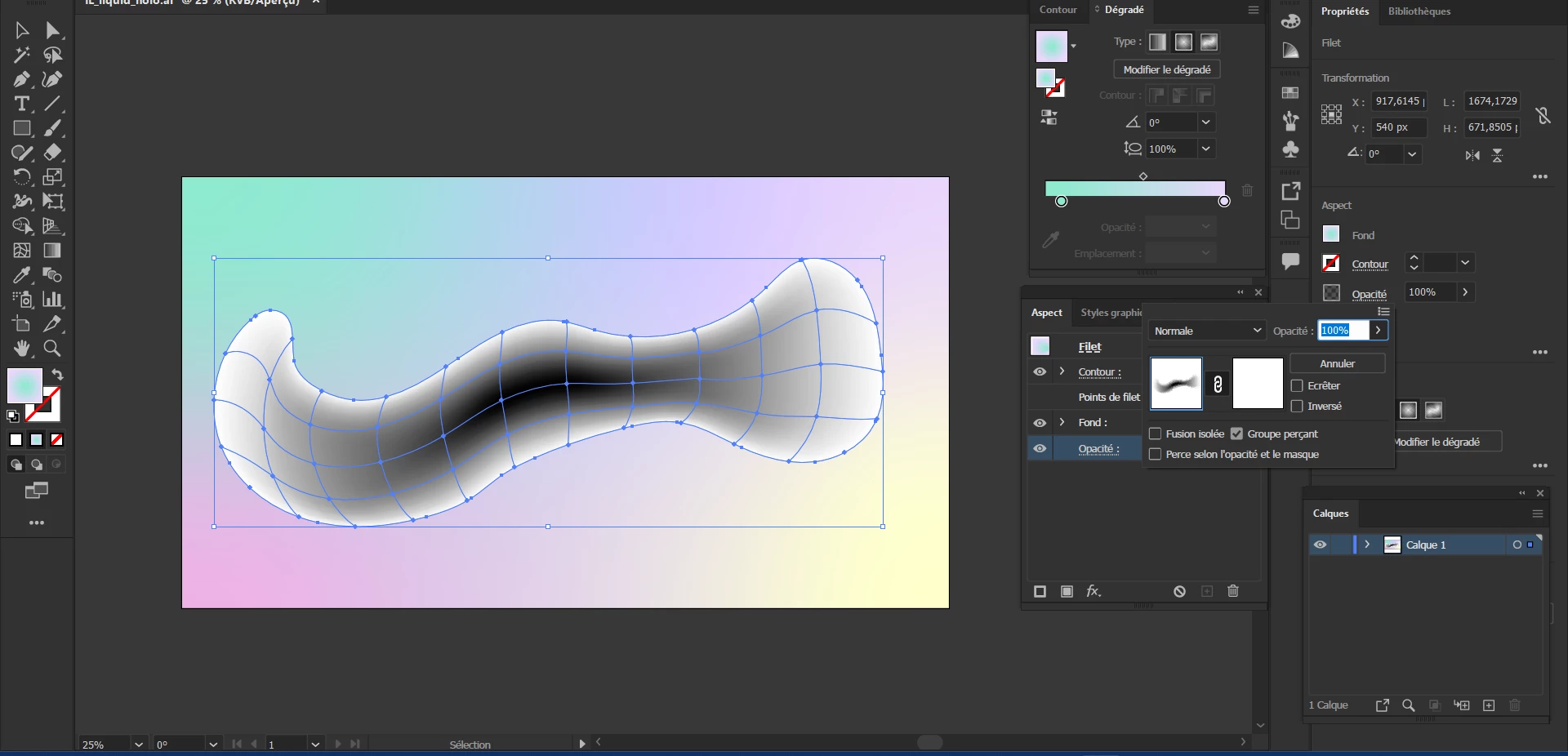Switch to the Styles graphiques tab
The width and height of the screenshot is (1568, 756).
1111,313
